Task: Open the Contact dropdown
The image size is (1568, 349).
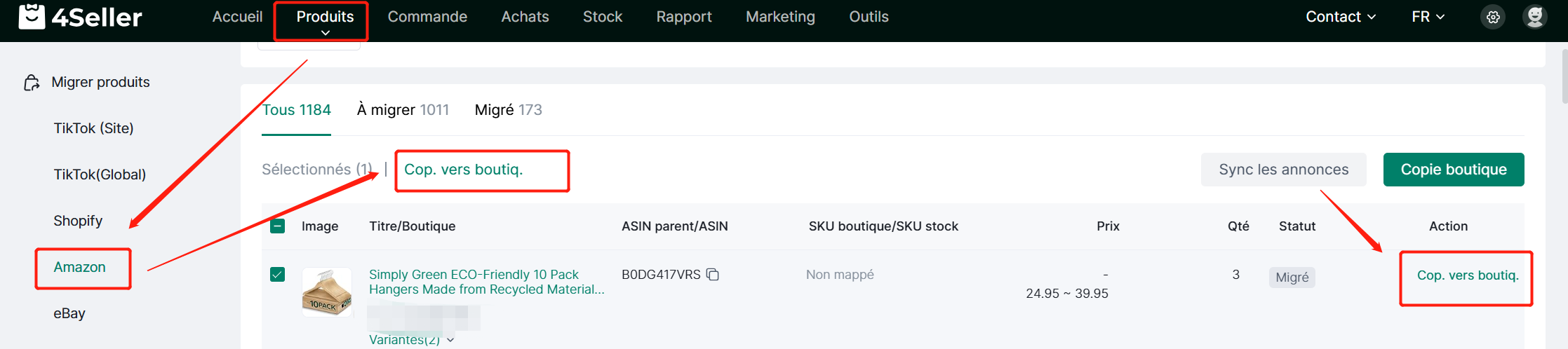Action: point(1341,17)
